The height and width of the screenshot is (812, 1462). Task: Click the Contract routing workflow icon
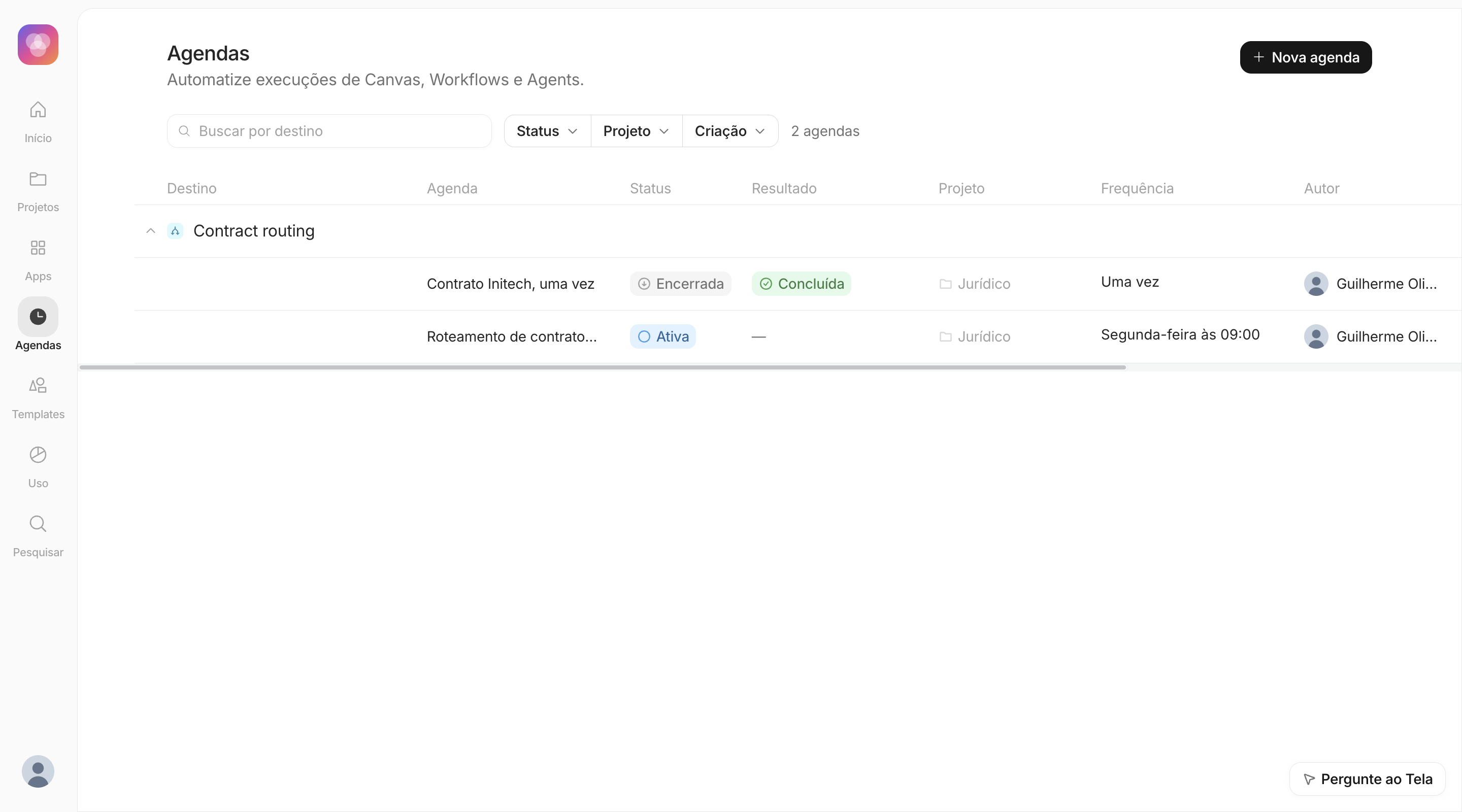click(x=175, y=231)
